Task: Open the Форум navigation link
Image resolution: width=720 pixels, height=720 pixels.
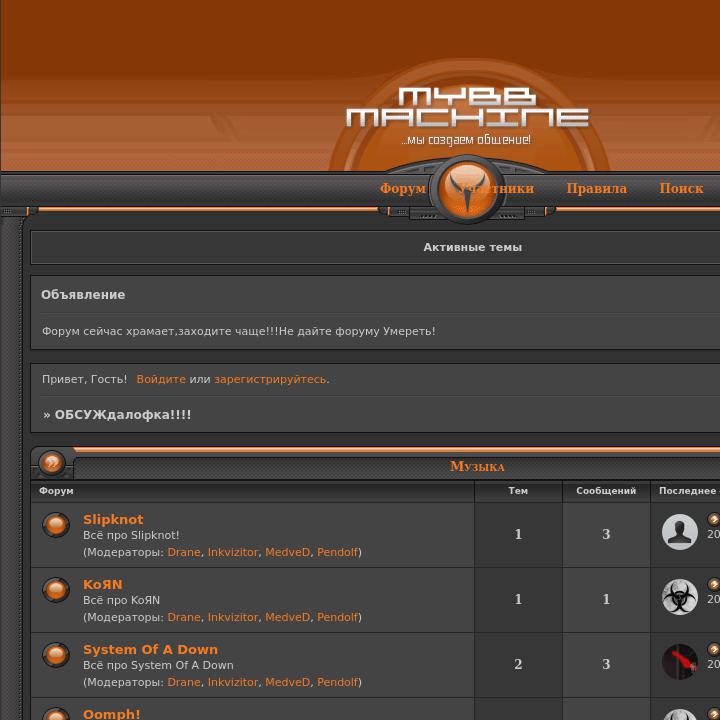Action: (x=403, y=188)
